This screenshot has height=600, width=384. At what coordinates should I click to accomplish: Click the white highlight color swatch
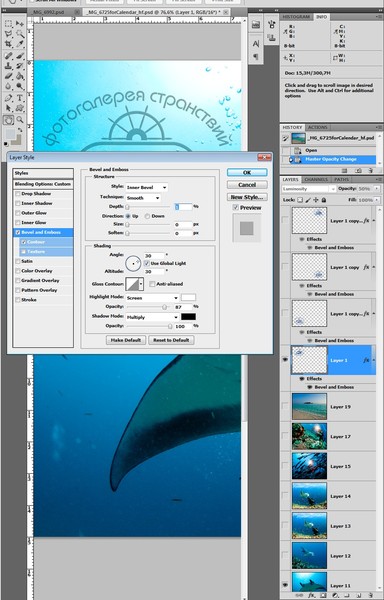click(x=188, y=297)
